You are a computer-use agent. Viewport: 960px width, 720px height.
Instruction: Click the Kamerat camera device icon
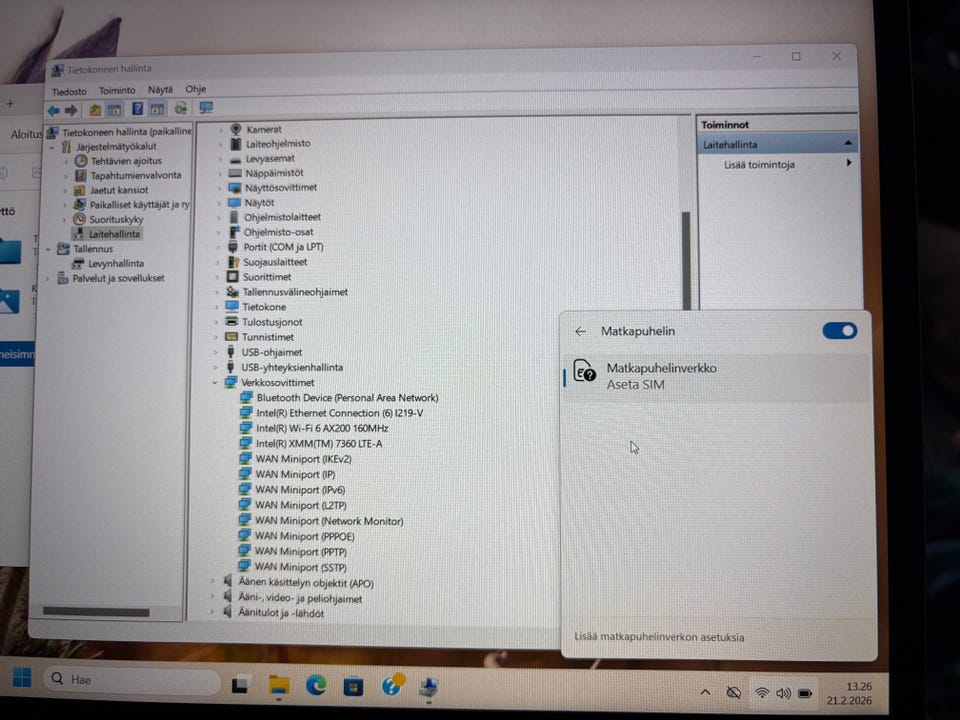(236, 129)
